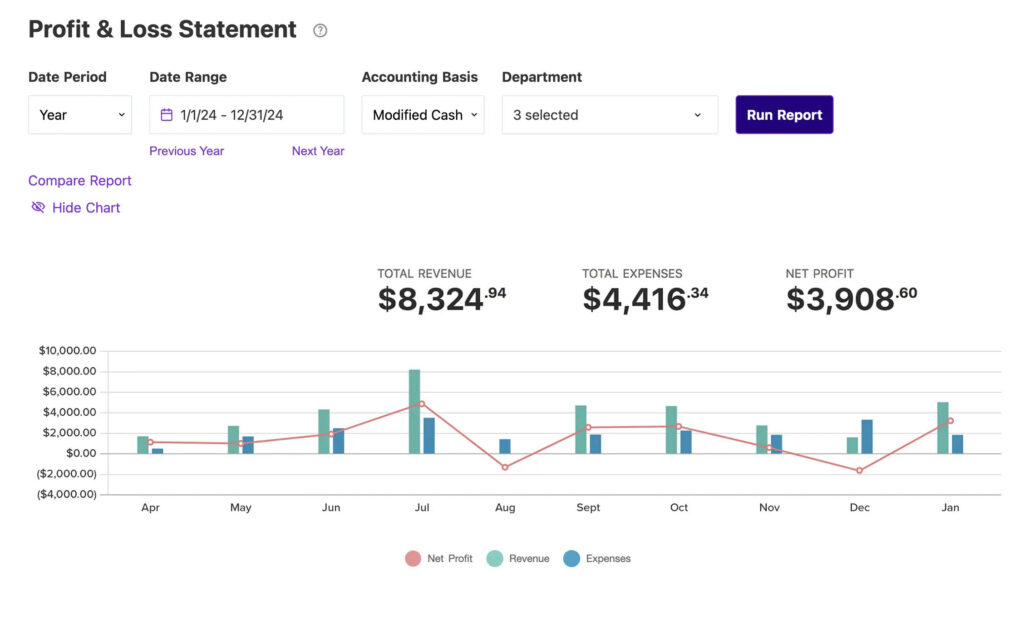1024x629 pixels.
Task: Jump to Next Year link
Action: (318, 151)
